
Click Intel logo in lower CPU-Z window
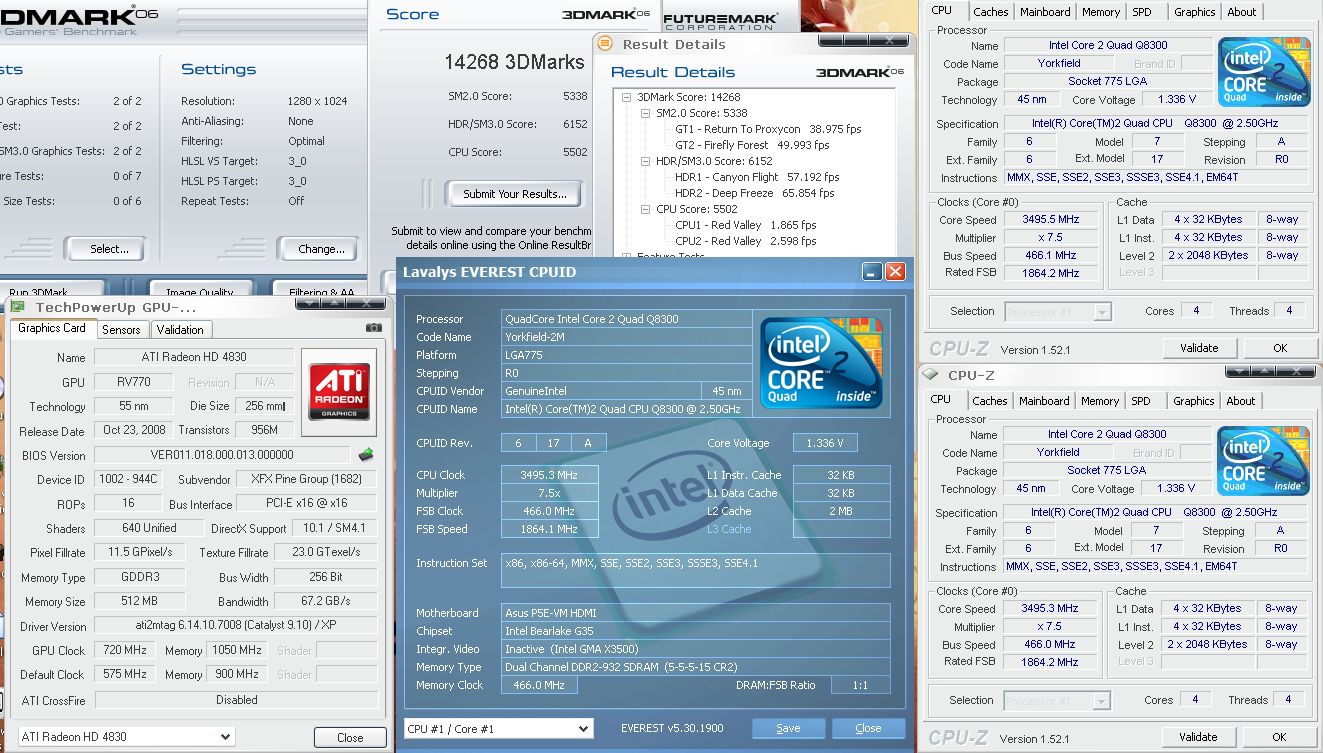1264,460
